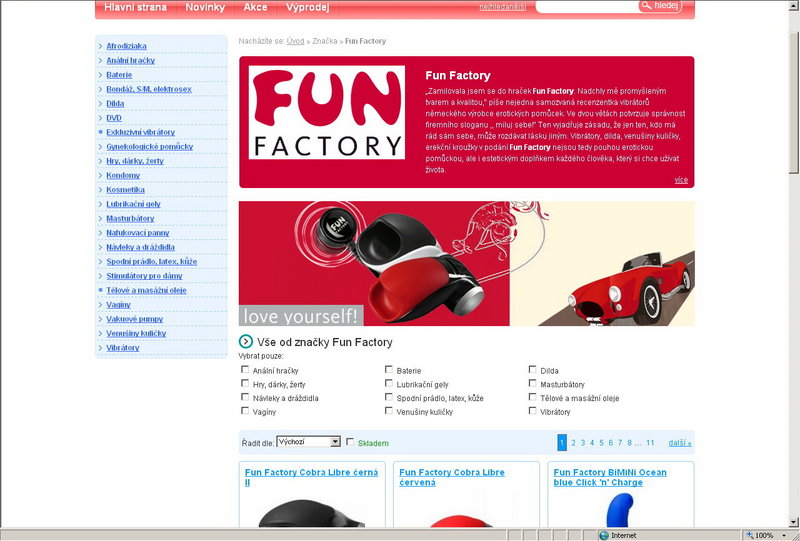Tick the Dilda filter checkbox

tap(533, 370)
